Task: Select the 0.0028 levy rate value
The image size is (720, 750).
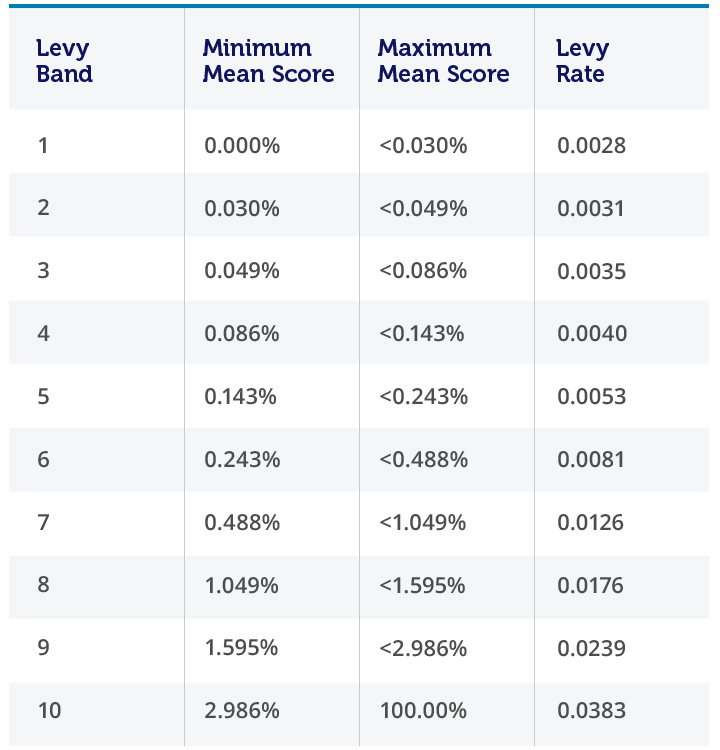Action: tap(591, 146)
